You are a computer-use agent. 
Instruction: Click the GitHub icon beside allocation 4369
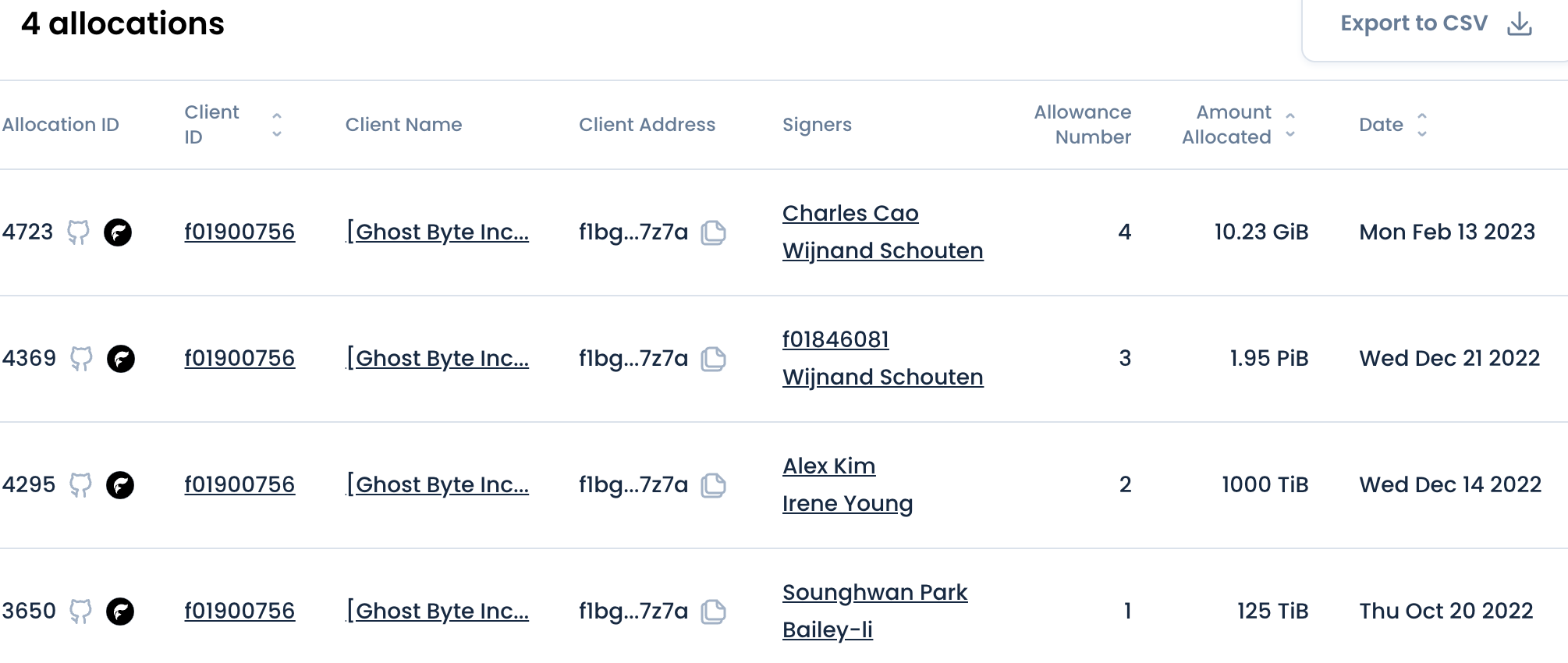point(83,358)
